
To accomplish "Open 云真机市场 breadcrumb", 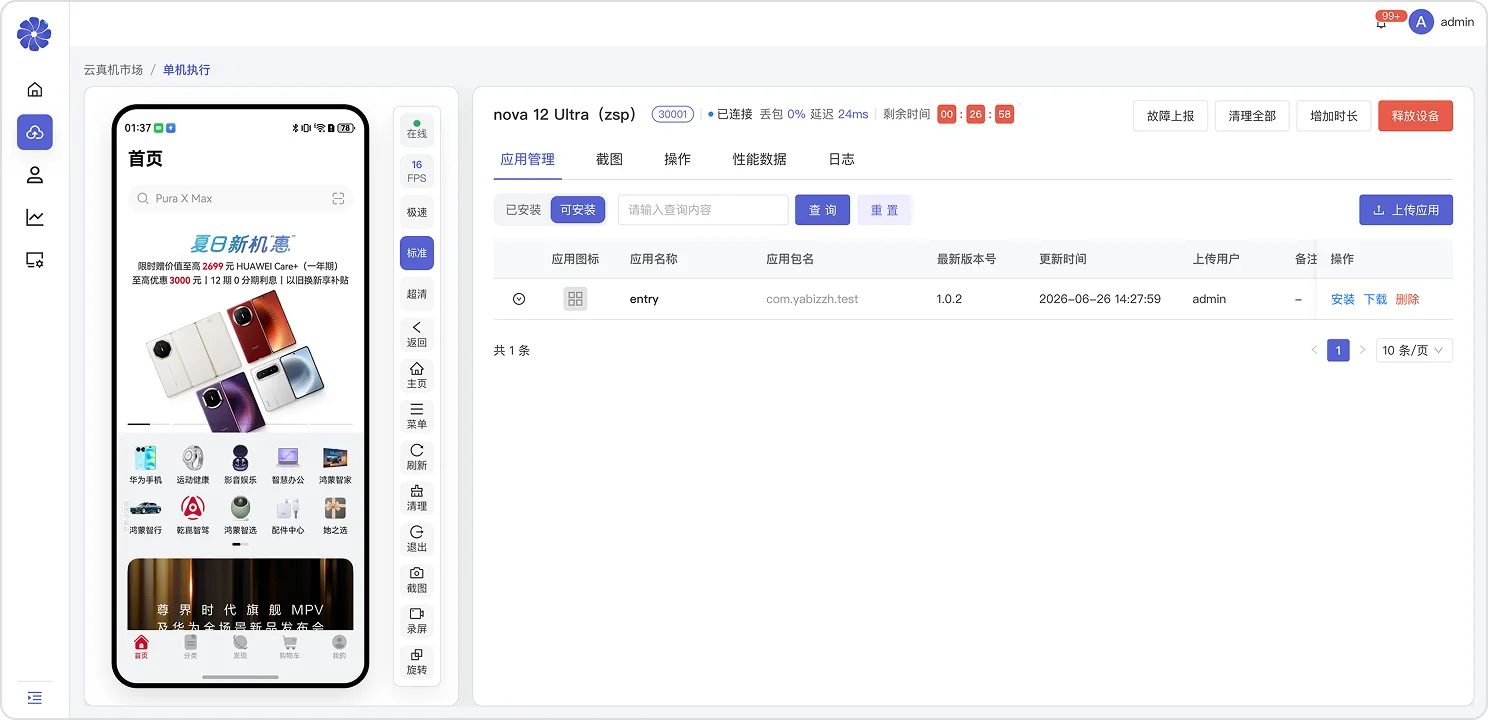I will point(113,70).
